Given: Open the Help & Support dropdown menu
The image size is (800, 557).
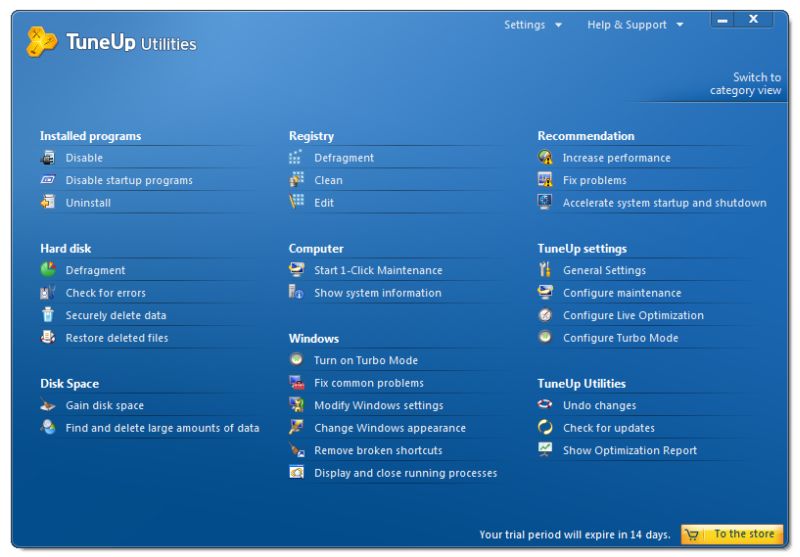Looking at the screenshot, I should [635, 25].
